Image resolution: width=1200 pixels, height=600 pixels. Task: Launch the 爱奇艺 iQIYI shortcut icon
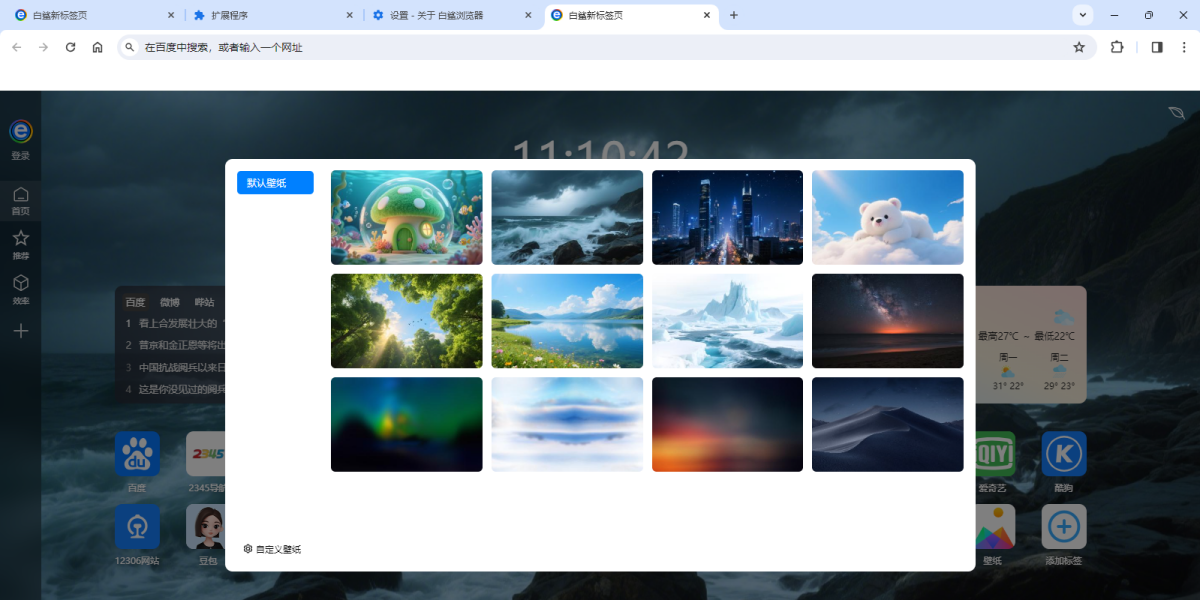pyautogui.click(x=991, y=454)
